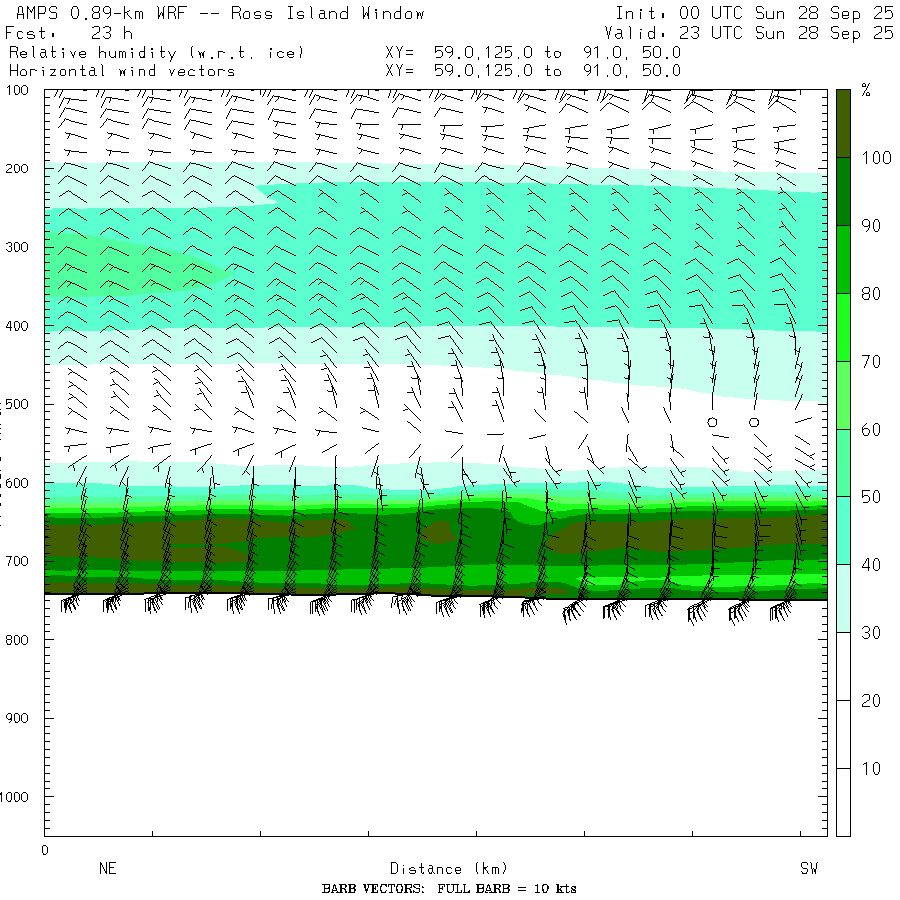Click the pale cyan 30–40% colorbar segment
900x900 pixels.
[x=843, y=599]
